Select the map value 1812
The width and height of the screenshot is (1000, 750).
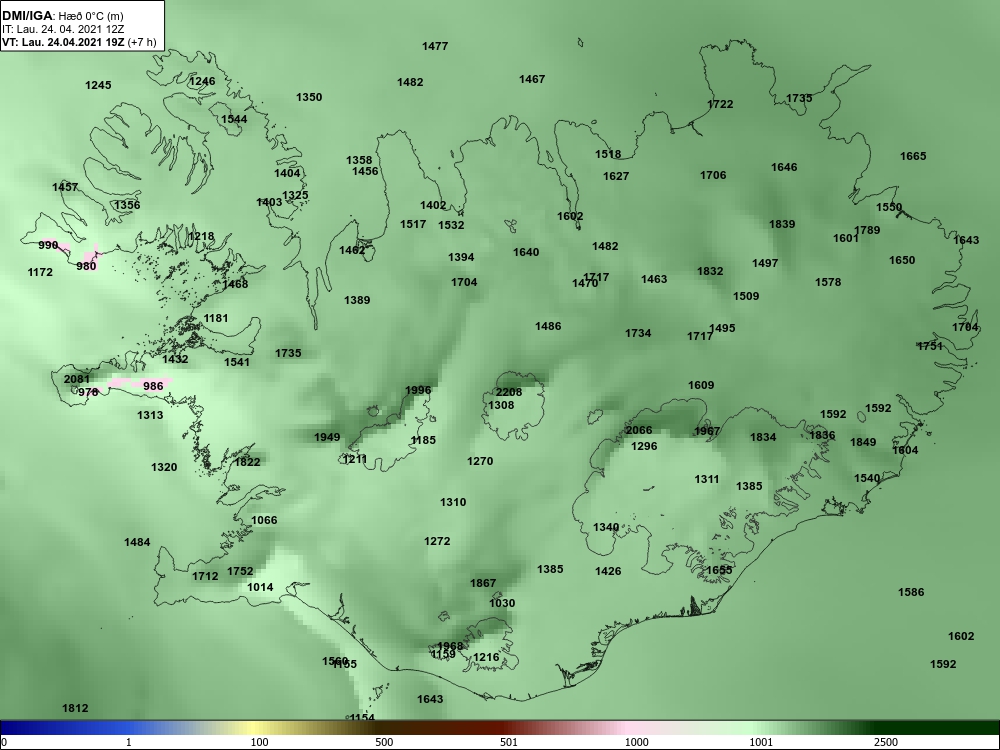[75, 708]
